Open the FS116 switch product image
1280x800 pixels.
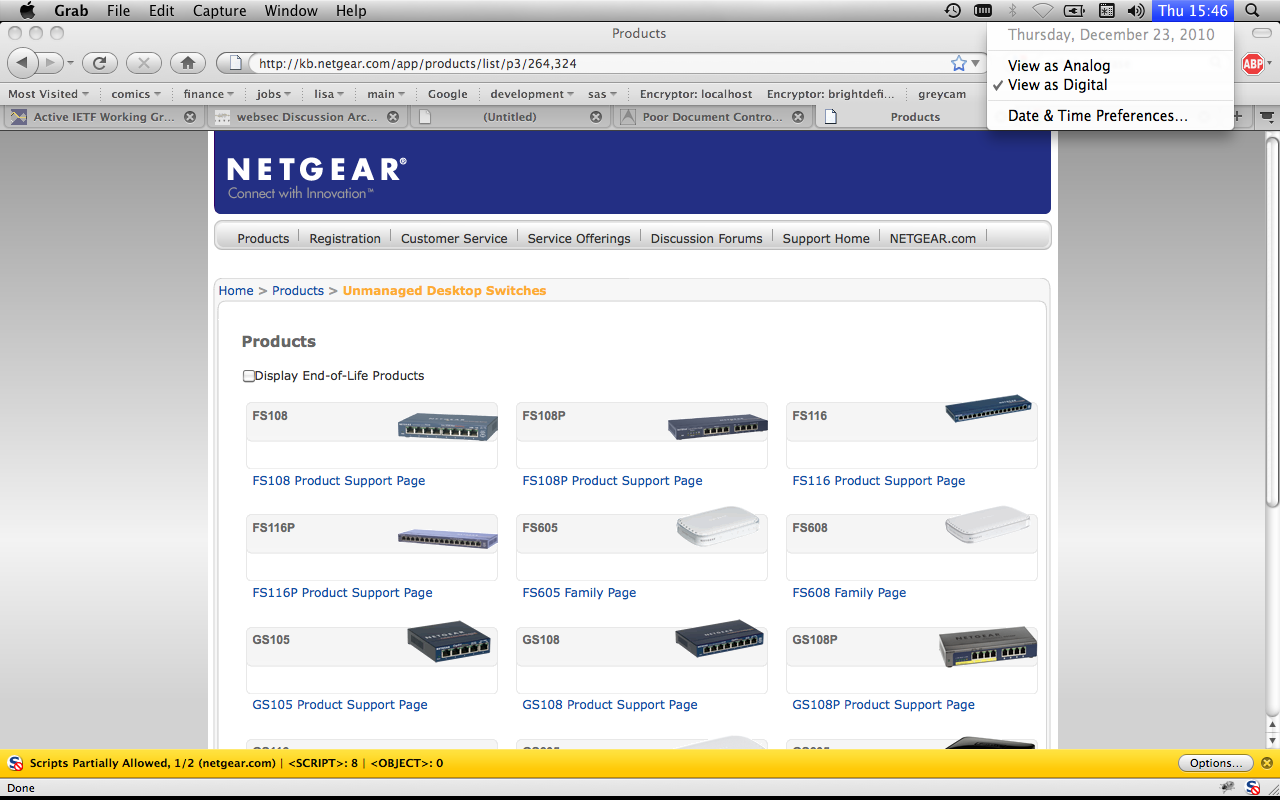(988, 409)
